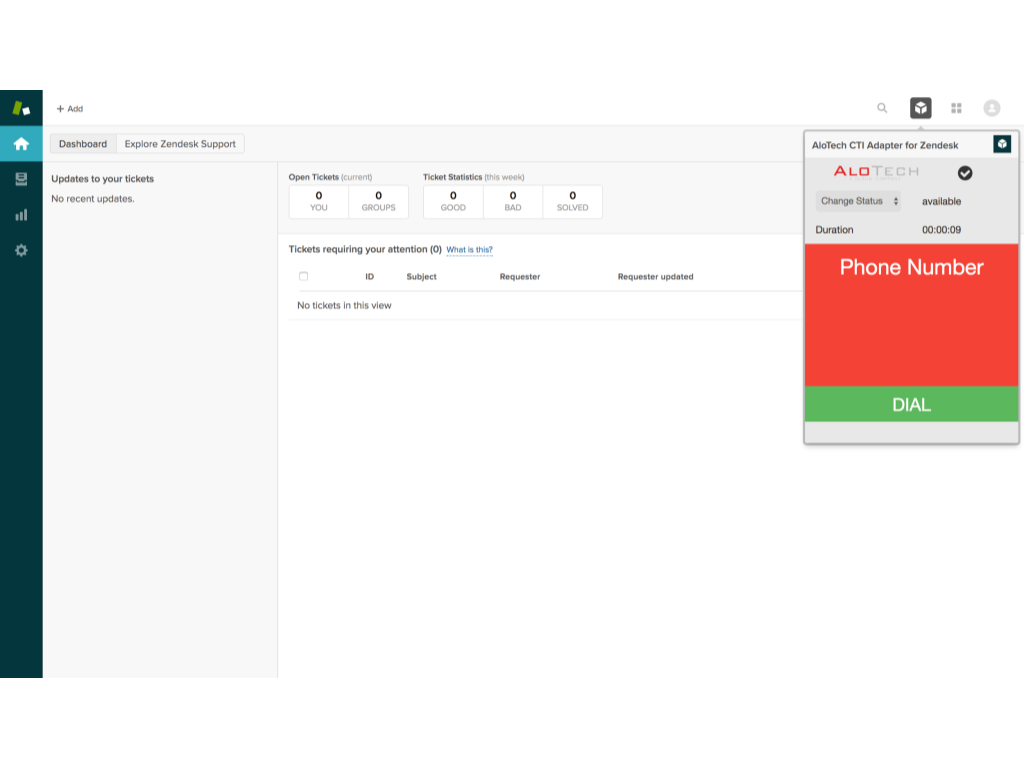Open the Home dashboard sidebar icon
1024x768 pixels.
click(x=21, y=144)
